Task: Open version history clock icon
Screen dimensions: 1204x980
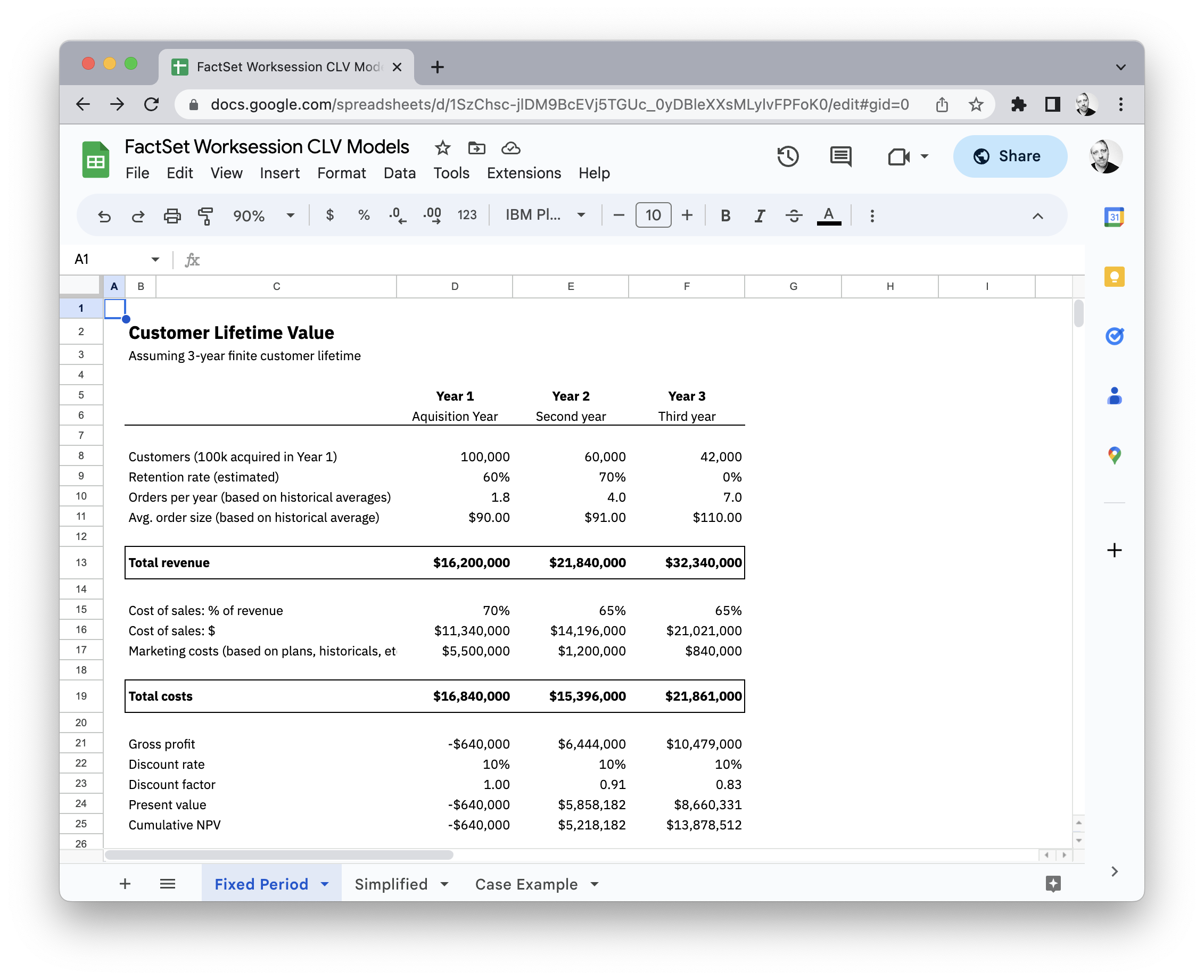Action: pyautogui.click(x=788, y=156)
